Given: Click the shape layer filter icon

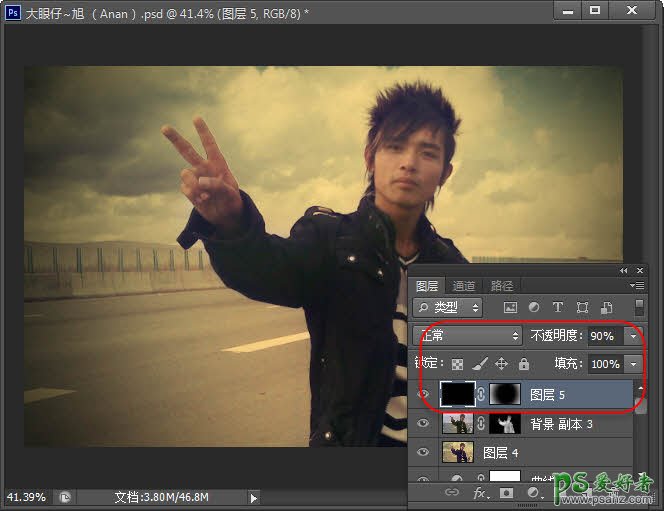Looking at the screenshot, I should pos(582,308).
